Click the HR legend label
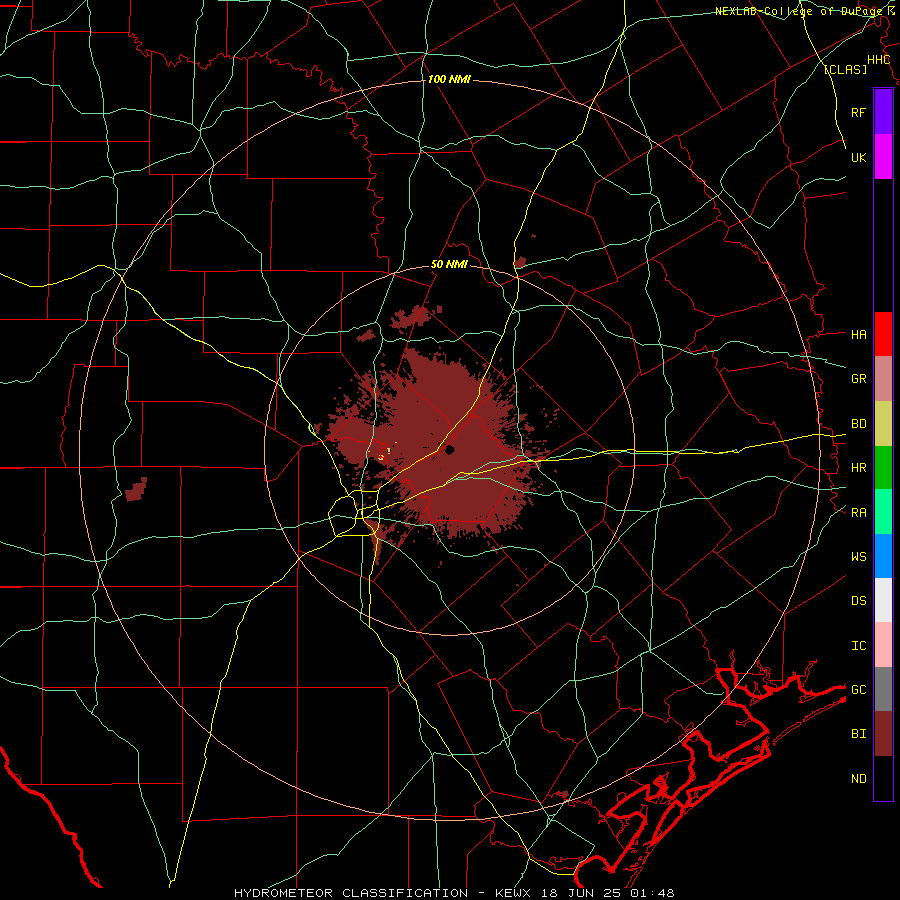Viewport: 900px width, 900px height. click(858, 468)
